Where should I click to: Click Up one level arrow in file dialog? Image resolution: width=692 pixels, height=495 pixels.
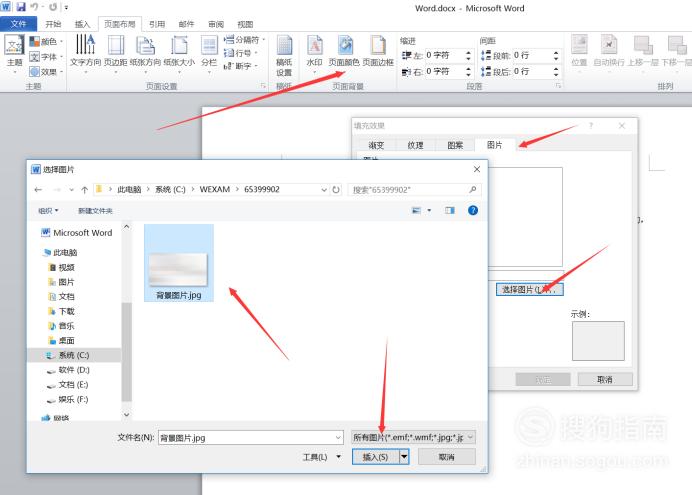click(84, 190)
